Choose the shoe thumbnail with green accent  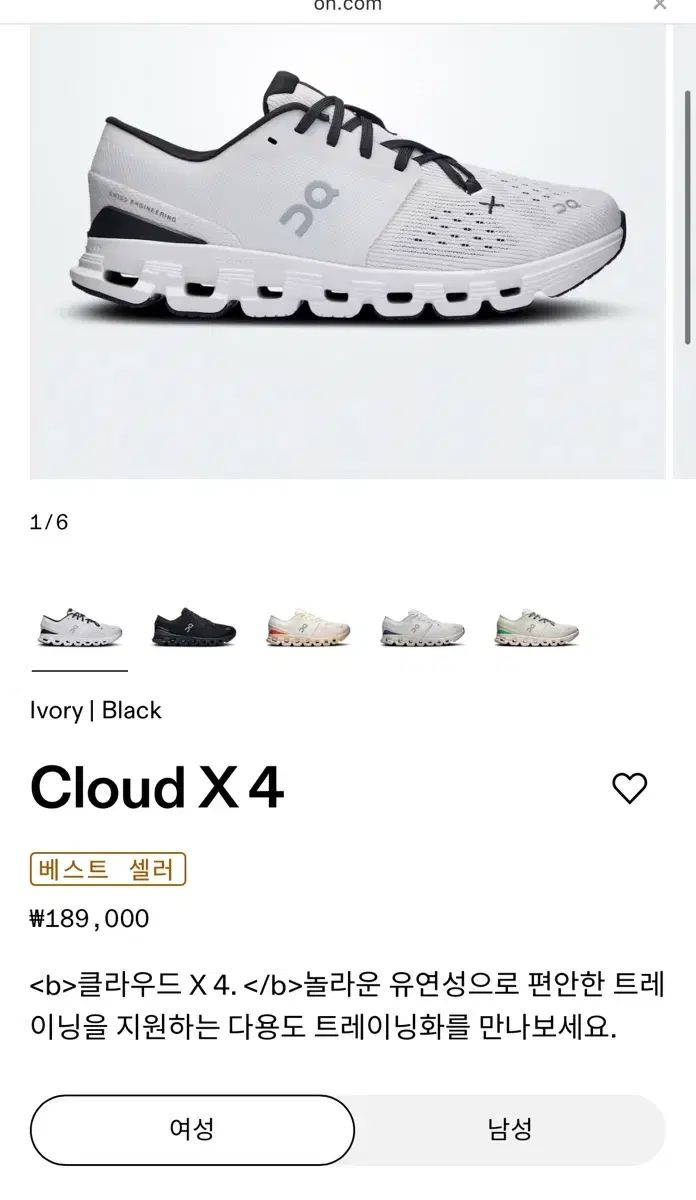(x=536, y=629)
